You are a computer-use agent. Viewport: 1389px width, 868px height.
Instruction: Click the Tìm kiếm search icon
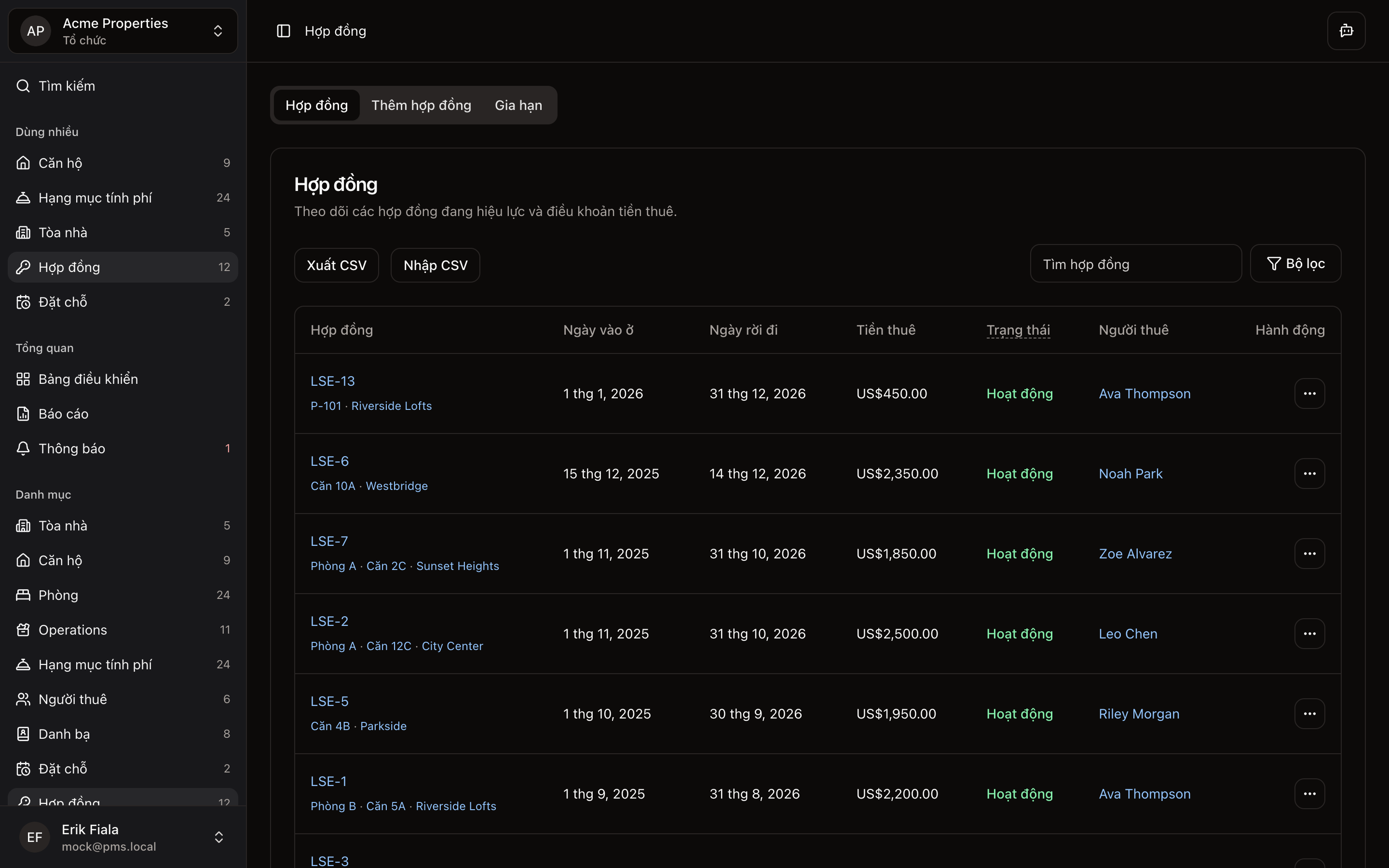click(x=23, y=86)
